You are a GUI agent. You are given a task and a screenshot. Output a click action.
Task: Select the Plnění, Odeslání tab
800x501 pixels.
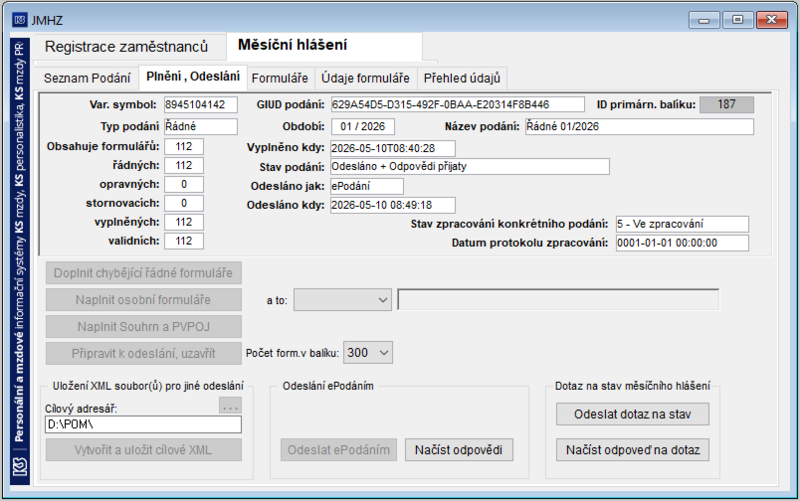(x=193, y=77)
